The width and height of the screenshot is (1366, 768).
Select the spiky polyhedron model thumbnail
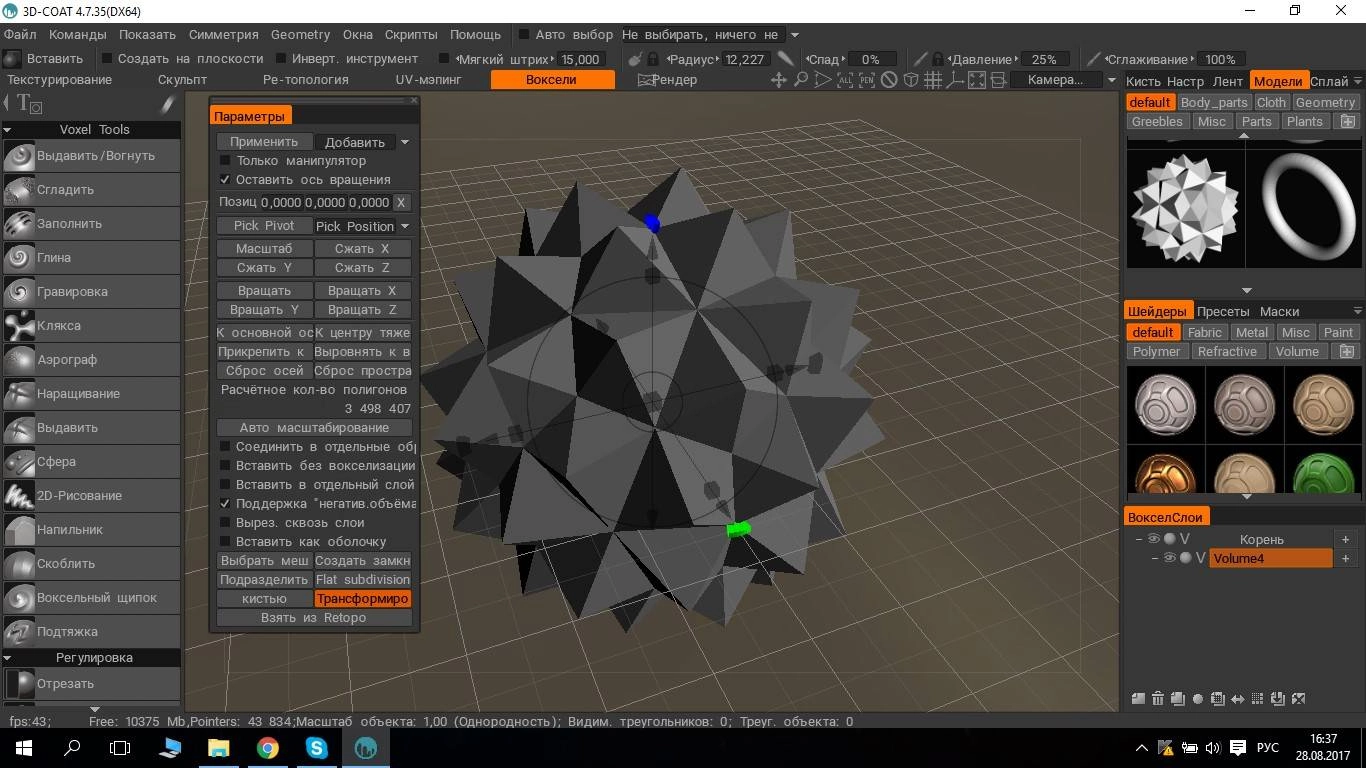pyautogui.click(x=1186, y=207)
